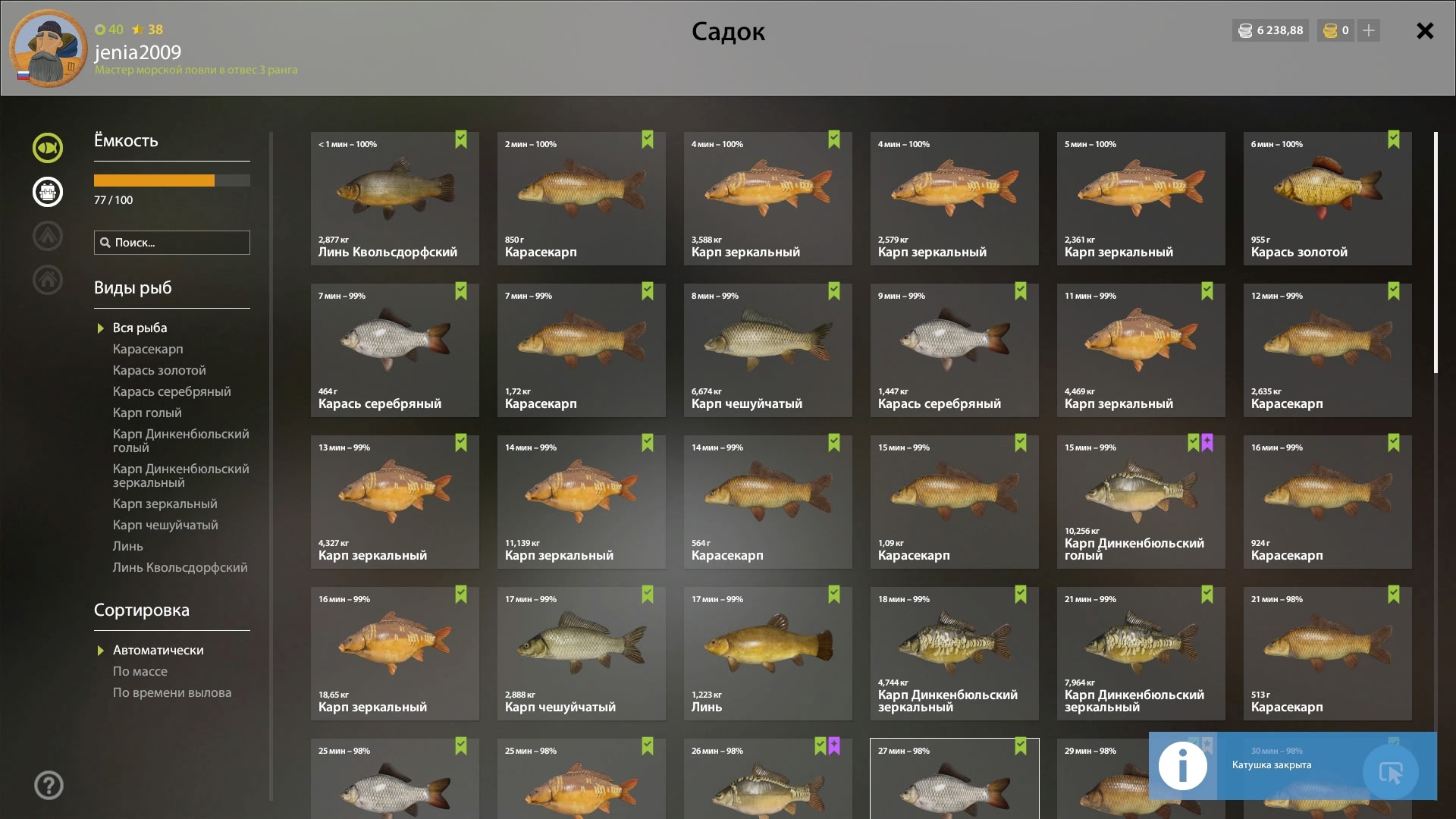Select Автоматически sorting option

pyautogui.click(x=158, y=650)
